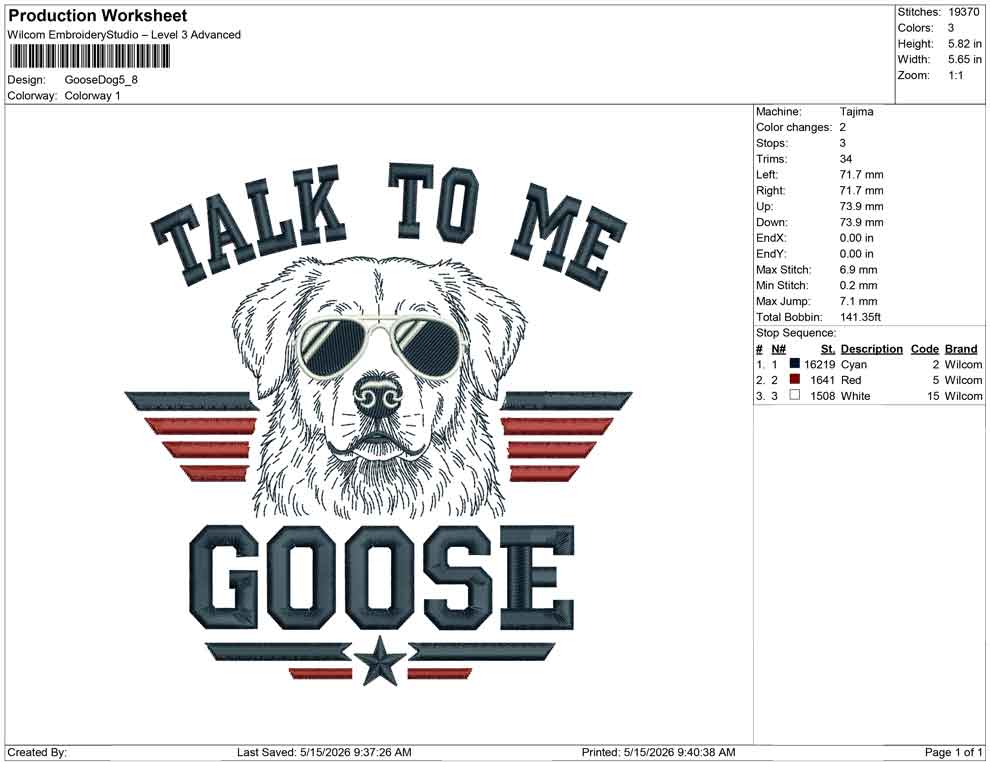Viewport: 990px width, 762px height.
Task: Click the 'Stop Sequence:' heading
Action: click(796, 333)
